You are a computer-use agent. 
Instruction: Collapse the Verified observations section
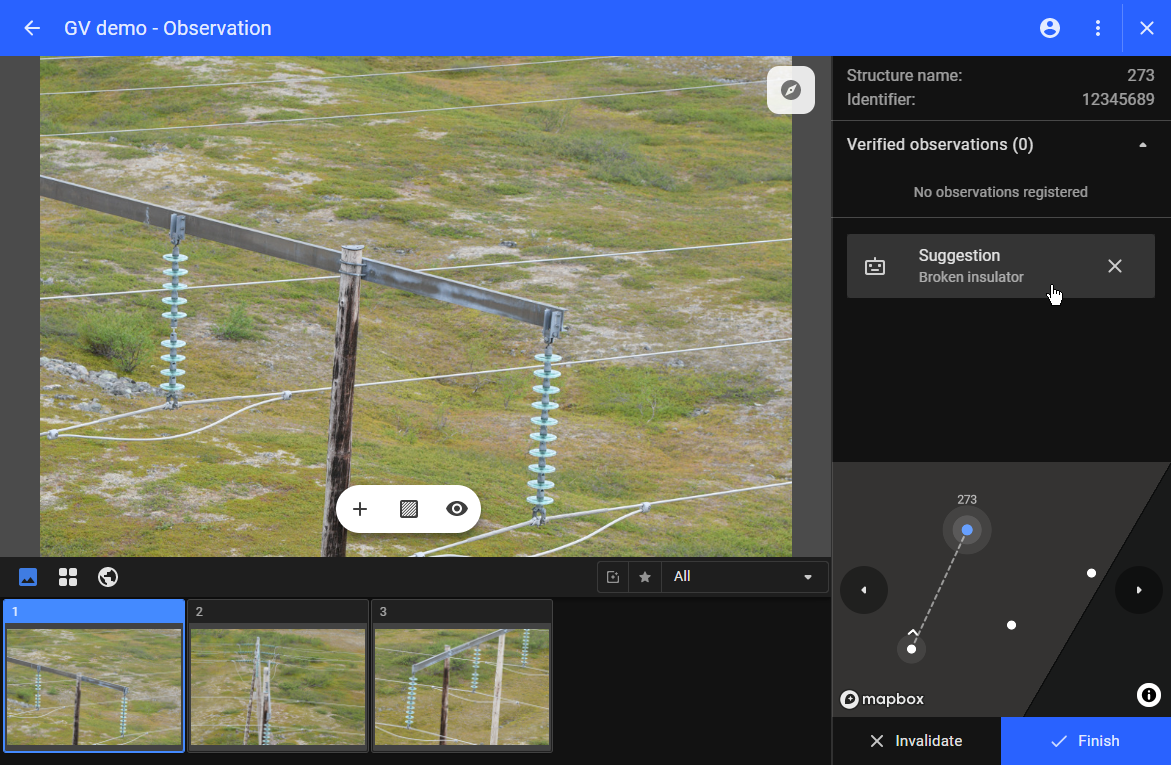pos(1142,145)
